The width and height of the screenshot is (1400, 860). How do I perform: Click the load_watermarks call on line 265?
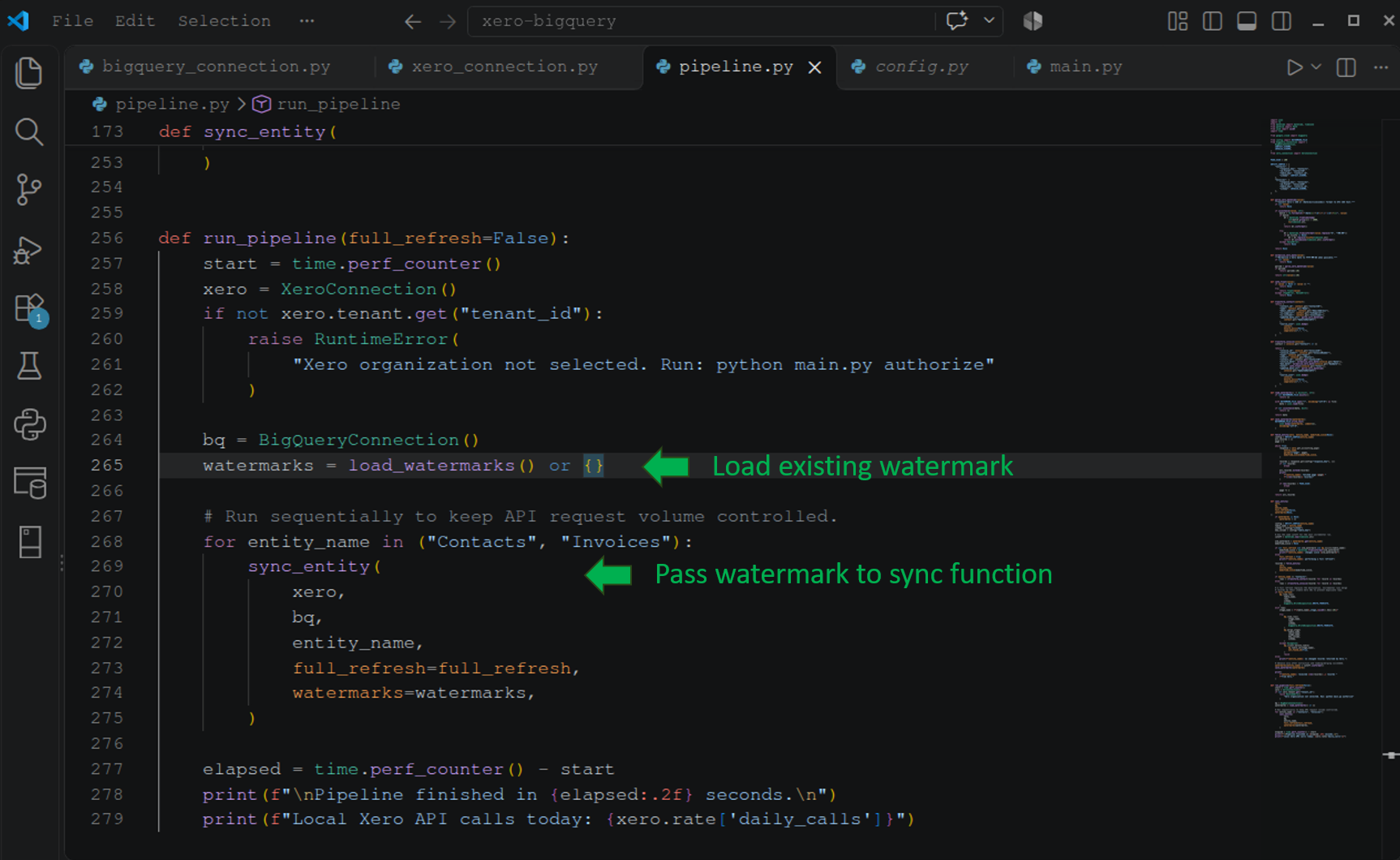tap(441, 465)
